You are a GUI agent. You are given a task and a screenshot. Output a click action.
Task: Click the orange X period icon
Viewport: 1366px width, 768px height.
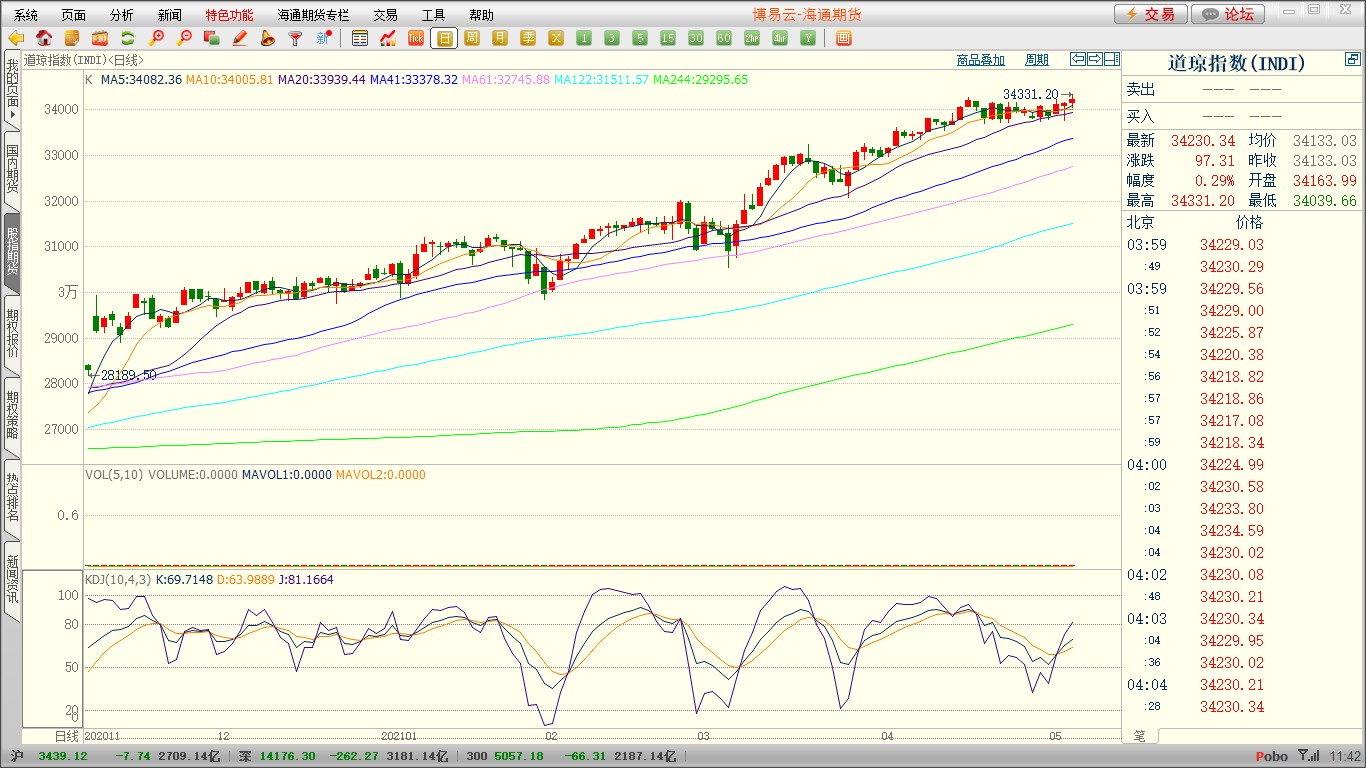[x=556, y=38]
